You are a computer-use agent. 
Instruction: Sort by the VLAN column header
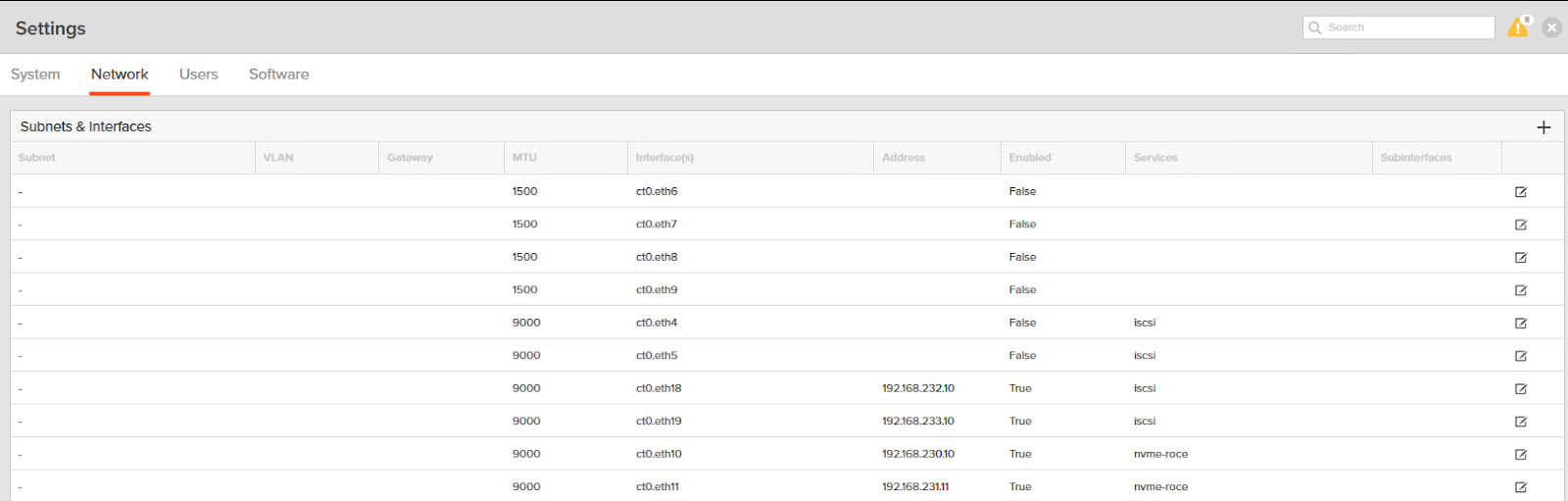(x=278, y=158)
